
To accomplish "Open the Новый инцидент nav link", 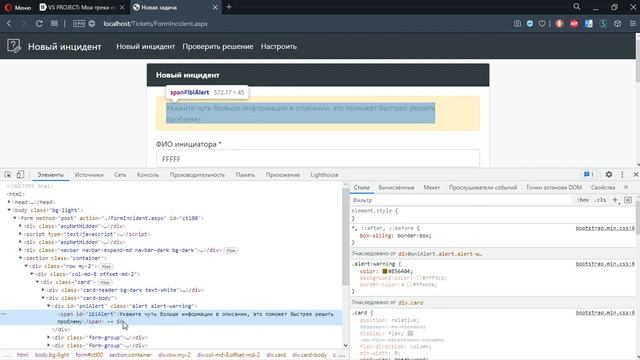I will (146, 47).
